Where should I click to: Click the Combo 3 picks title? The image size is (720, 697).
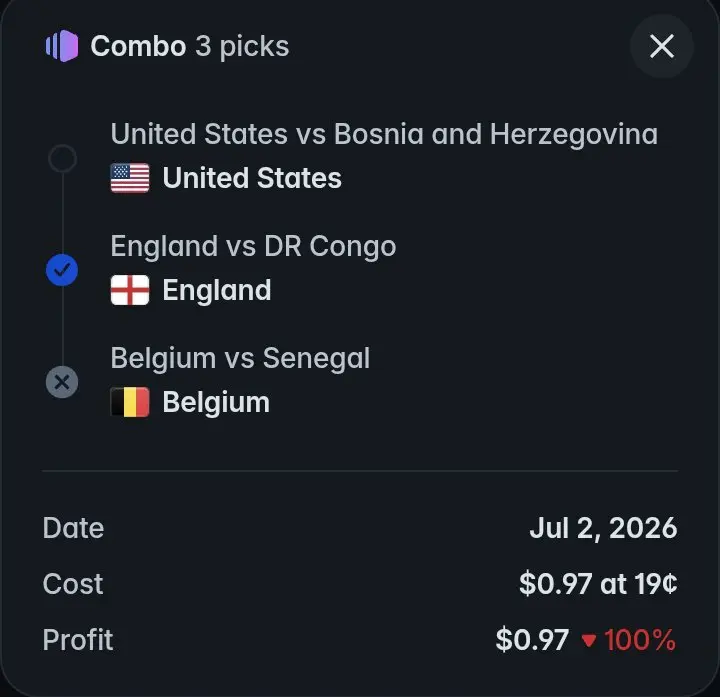pyautogui.click(x=190, y=46)
